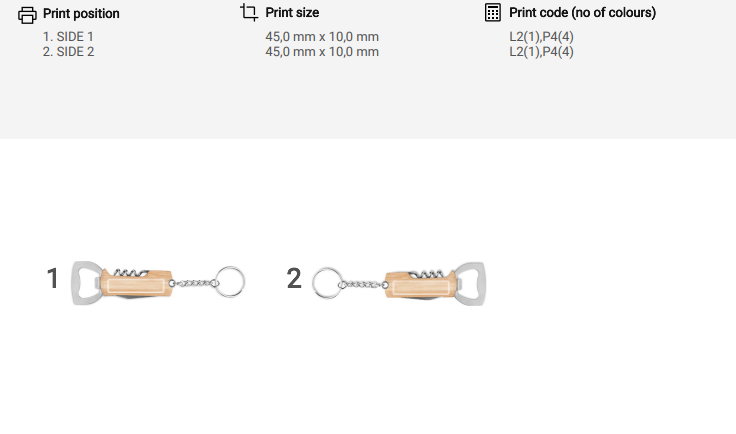Select the Print size heading
Image resolution: width=736 pixels, height=434 pixels.
tap(292, 13)
